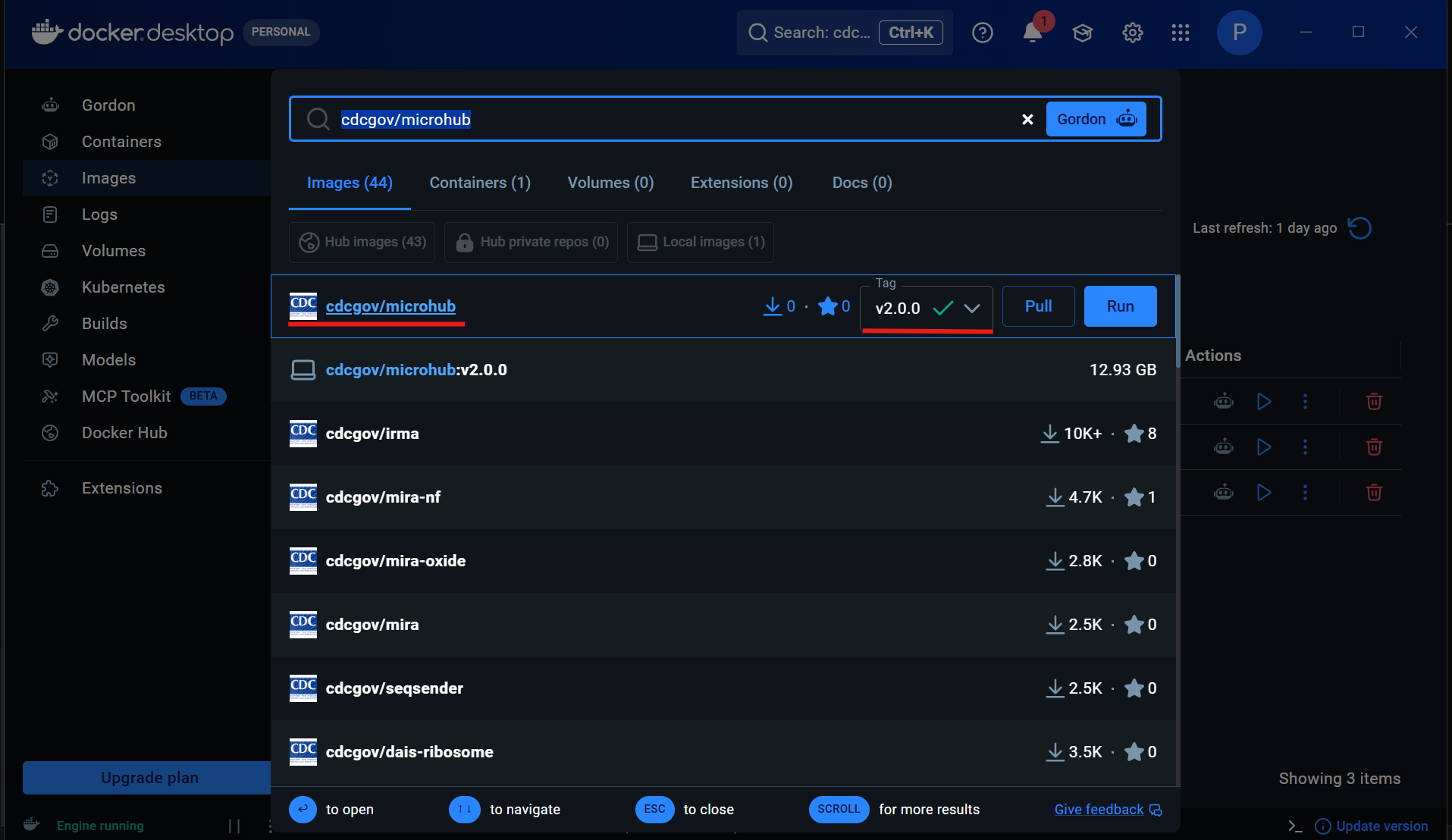Select the cdcgov/mira-oxide result
The image size is (1452, 840).
tap(724, 561)
